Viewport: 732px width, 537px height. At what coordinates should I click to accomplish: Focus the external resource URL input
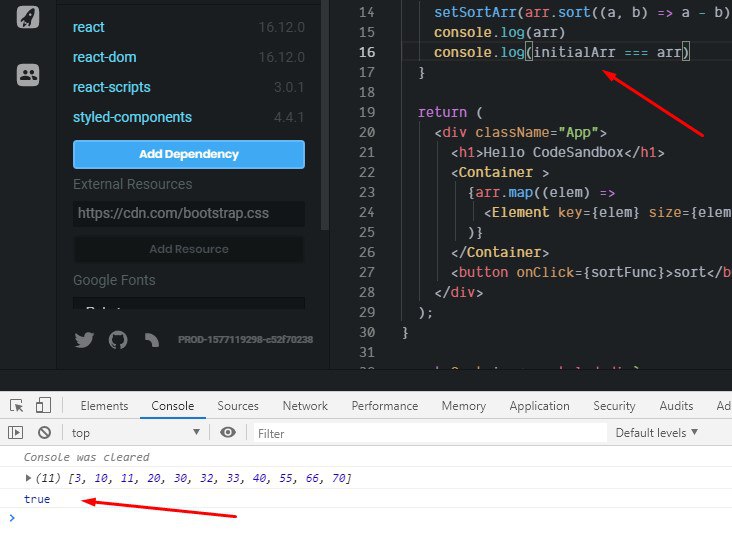click(x=189, y=213)
